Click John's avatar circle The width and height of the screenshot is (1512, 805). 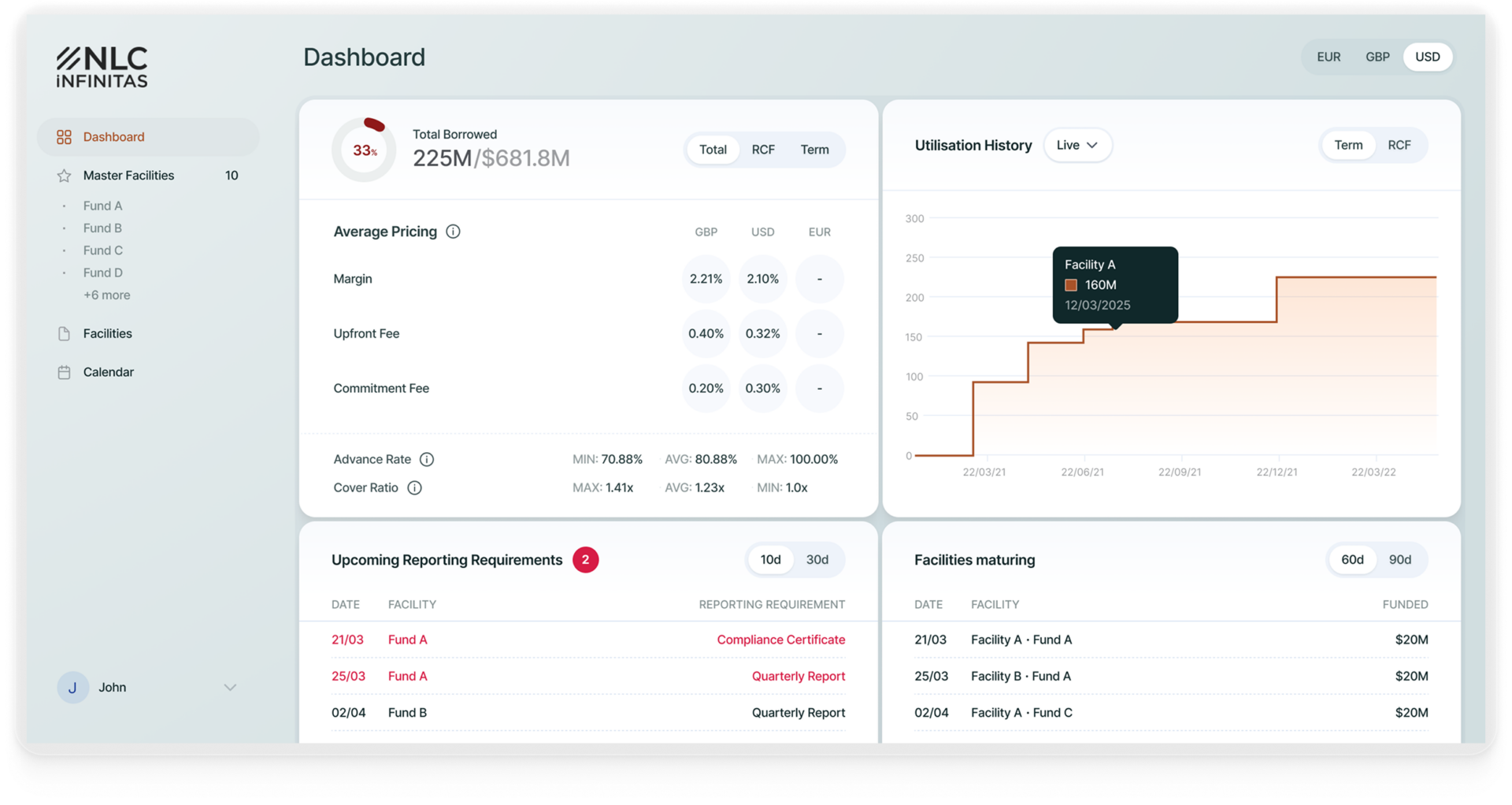point(72,688)
